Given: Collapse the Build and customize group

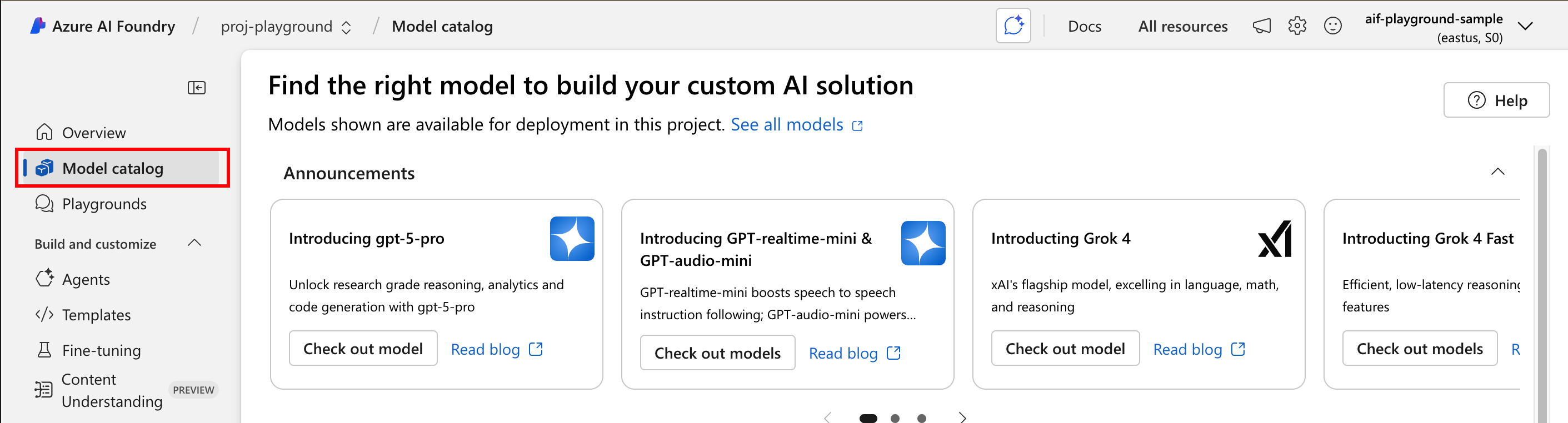Looking at the screenshot, I should tap(194, 243).
